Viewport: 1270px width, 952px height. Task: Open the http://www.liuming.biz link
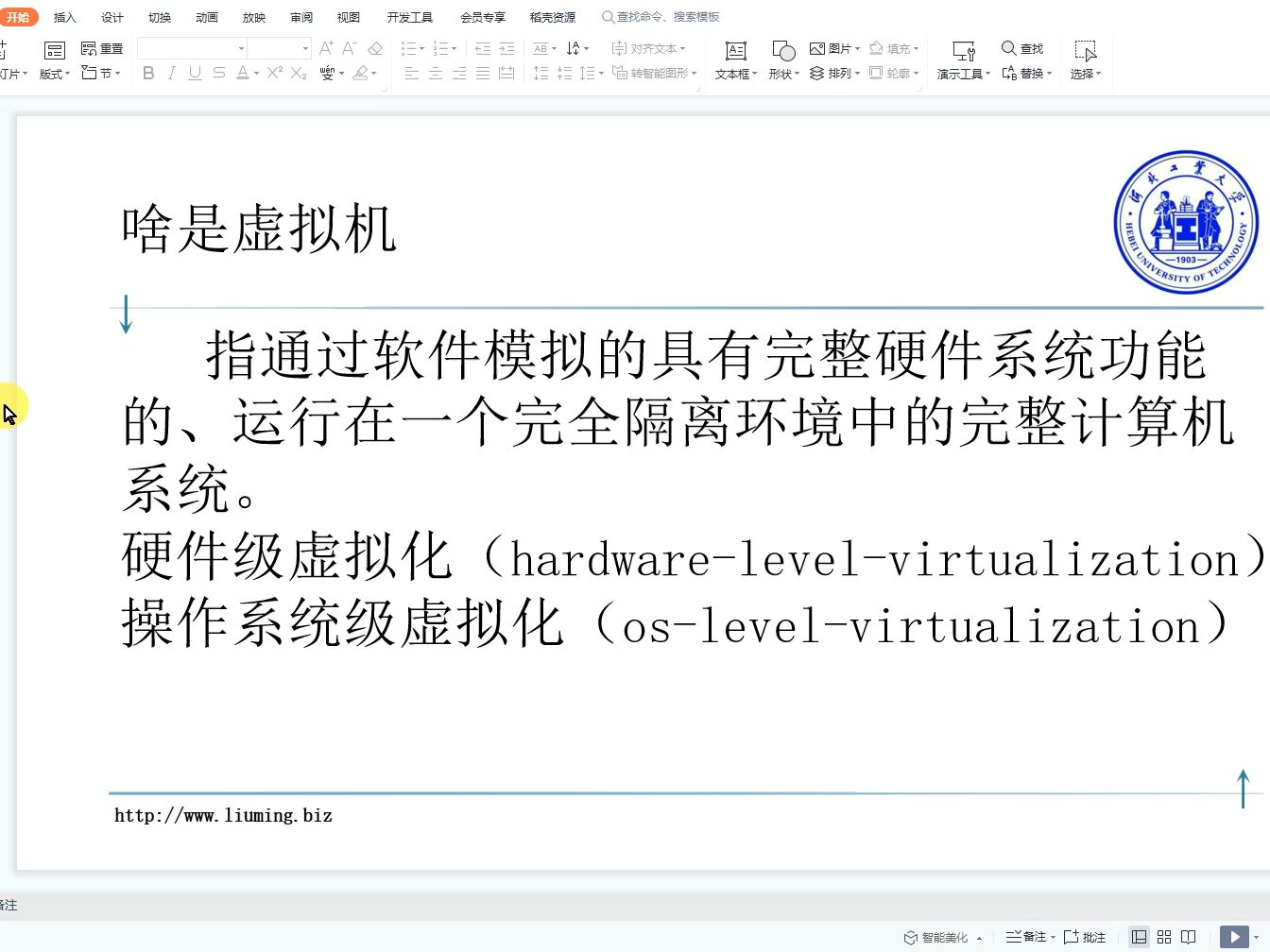[x=223, y=815]
